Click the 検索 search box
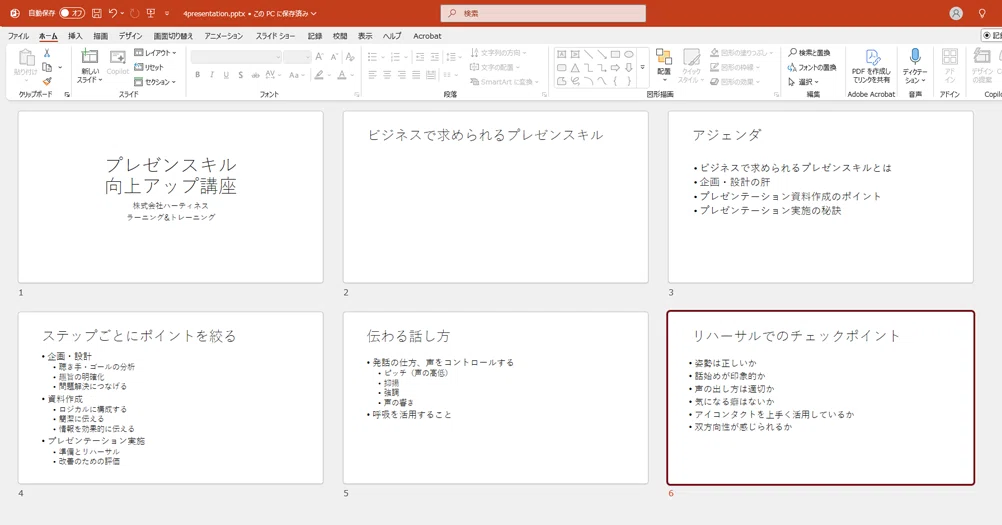This screenshot has height=525, width=1002. point(543,13)
